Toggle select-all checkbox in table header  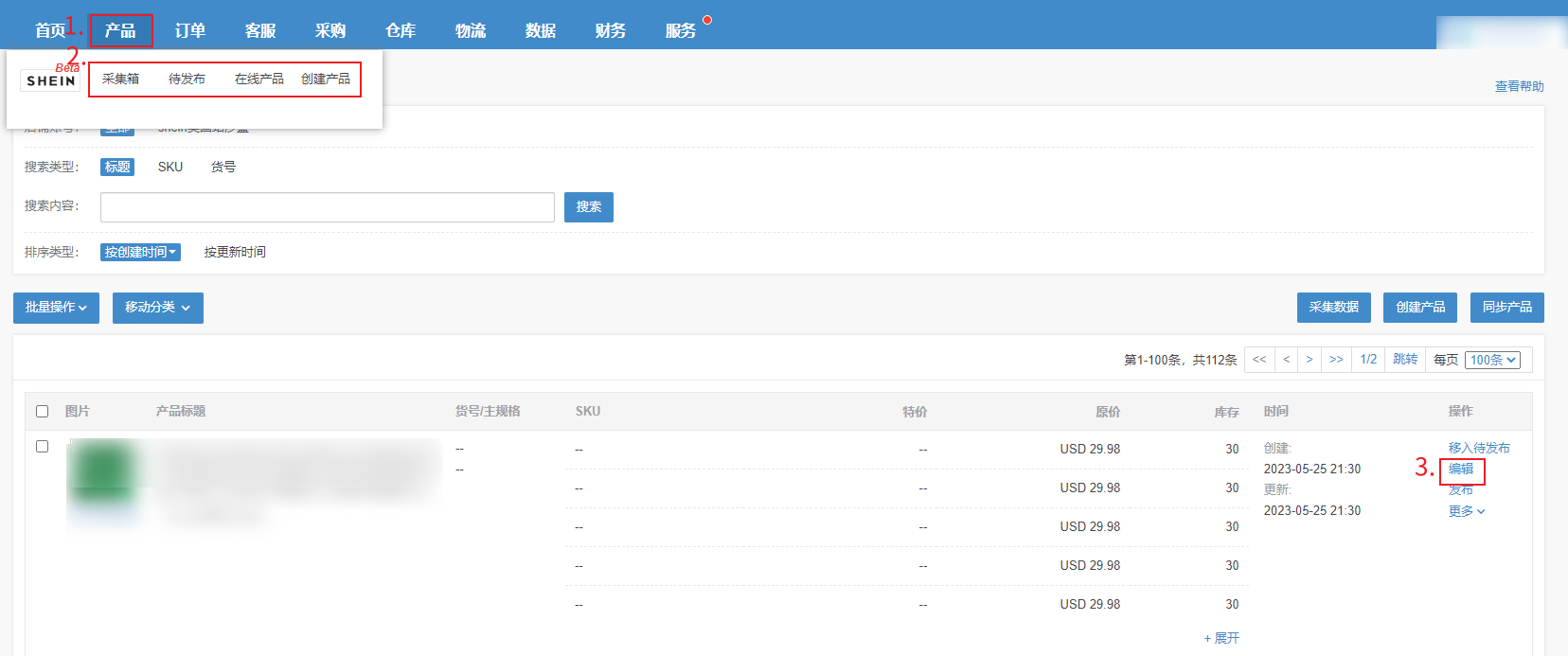tap(42, 411)
